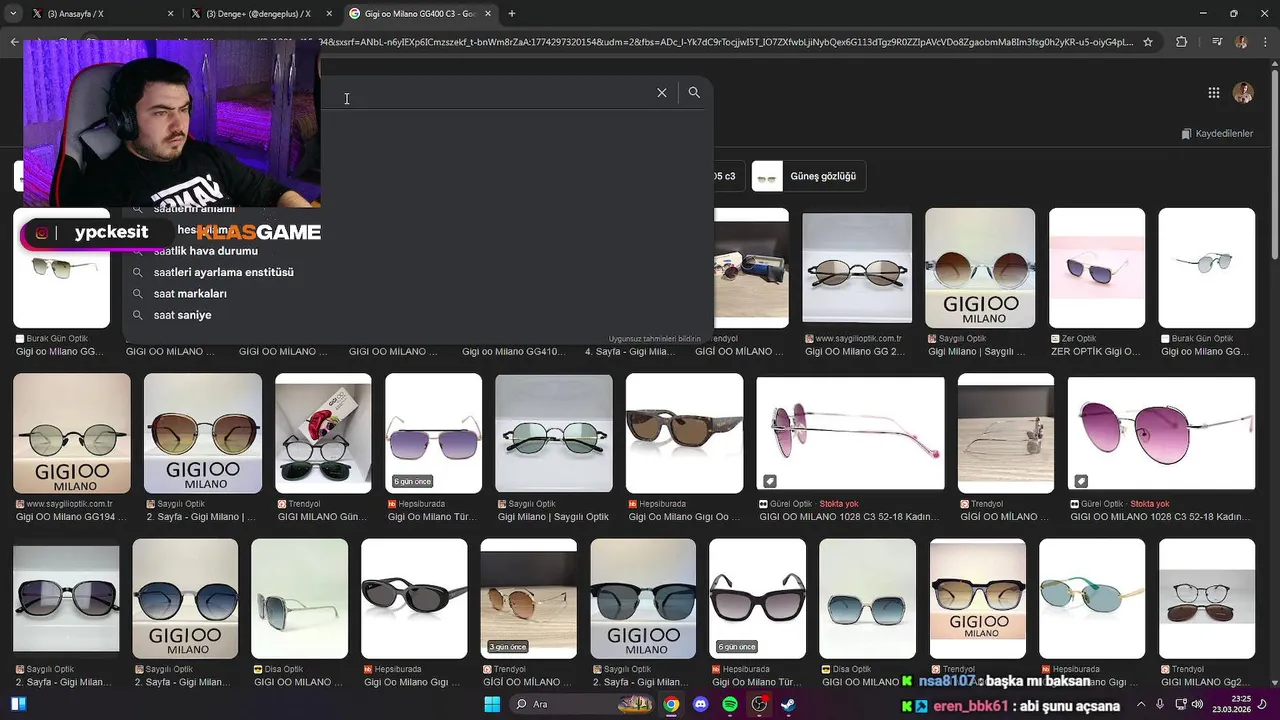The height and width of the screenshot is (720, 1280).
Task: Open a new tab with the plus button
Action: (511, 14)
